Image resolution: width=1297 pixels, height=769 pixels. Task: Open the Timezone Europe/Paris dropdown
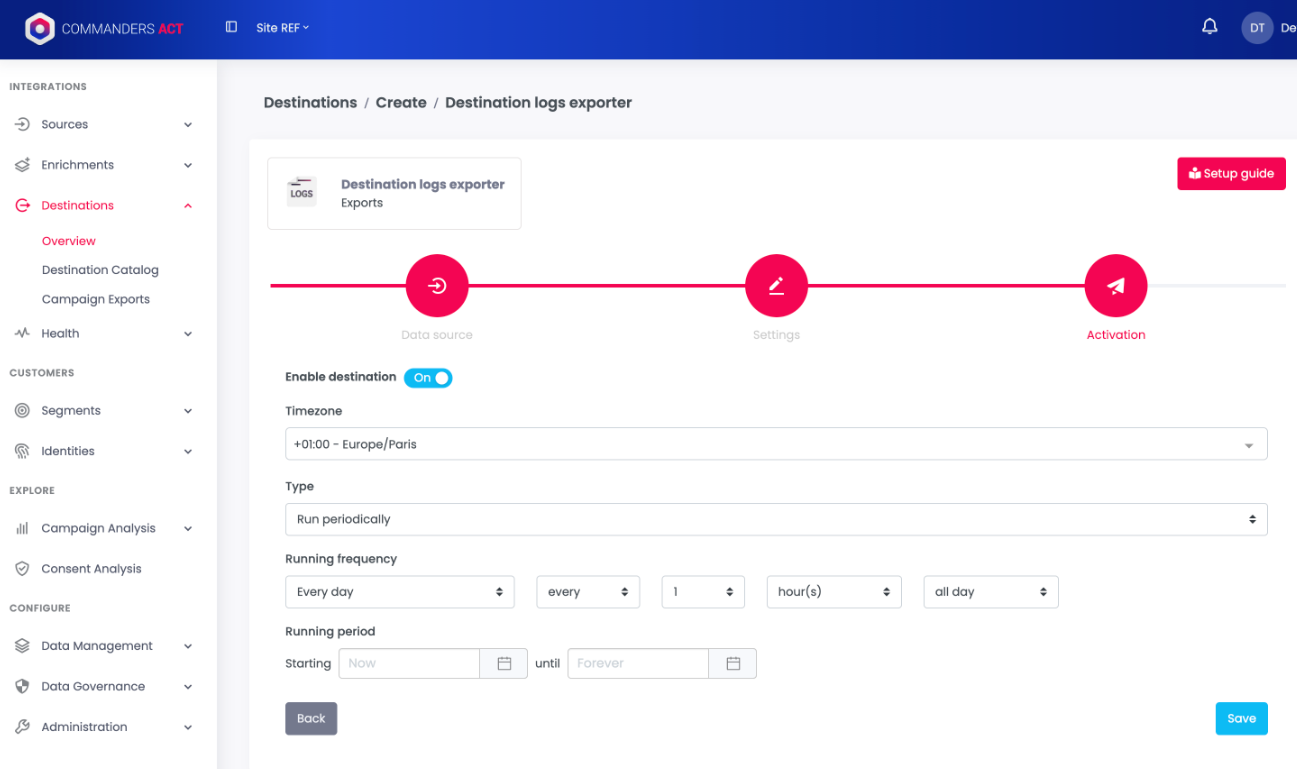pos(776,444)
